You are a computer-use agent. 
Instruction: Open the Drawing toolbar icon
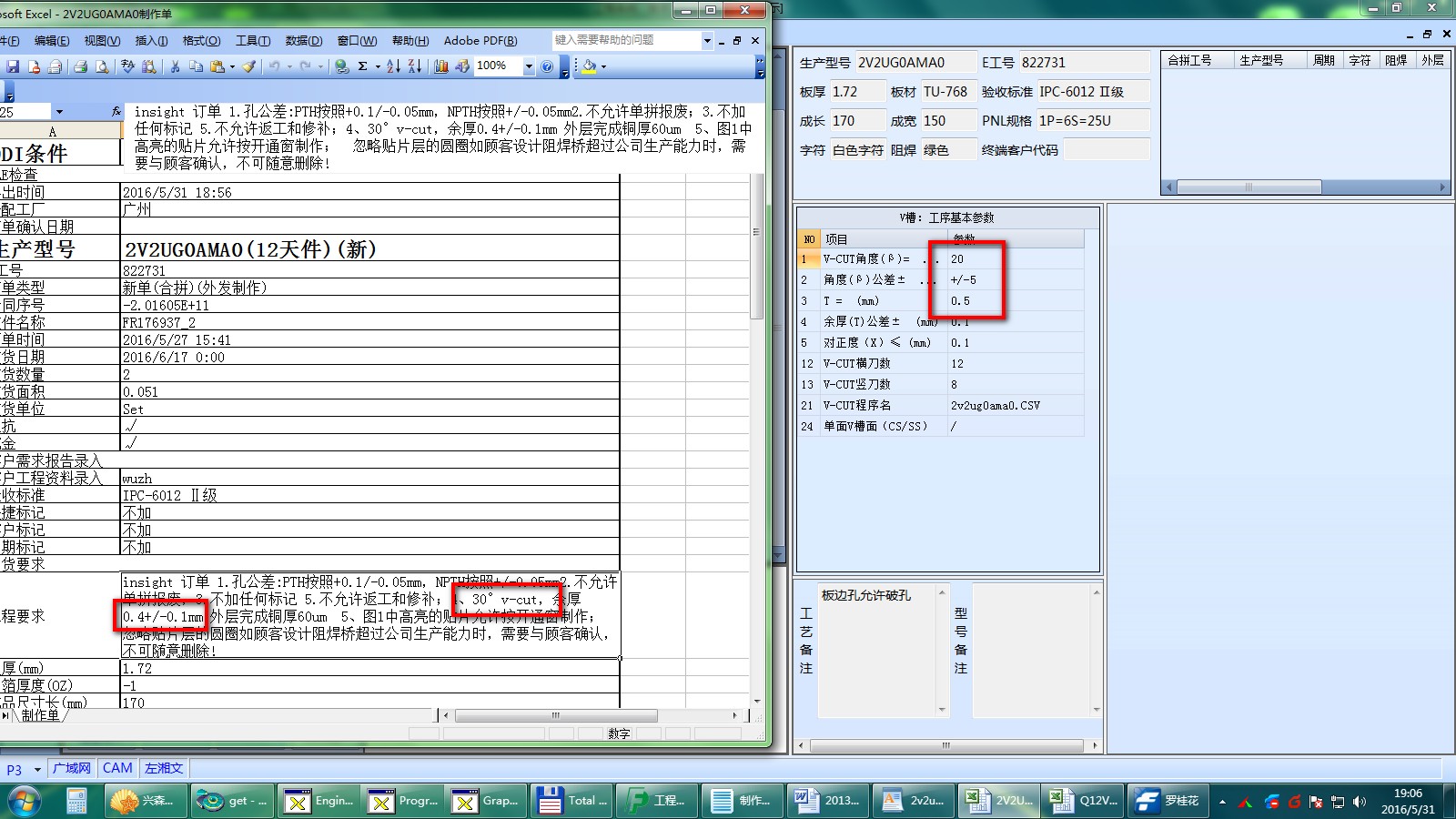[x=462, y=66]
